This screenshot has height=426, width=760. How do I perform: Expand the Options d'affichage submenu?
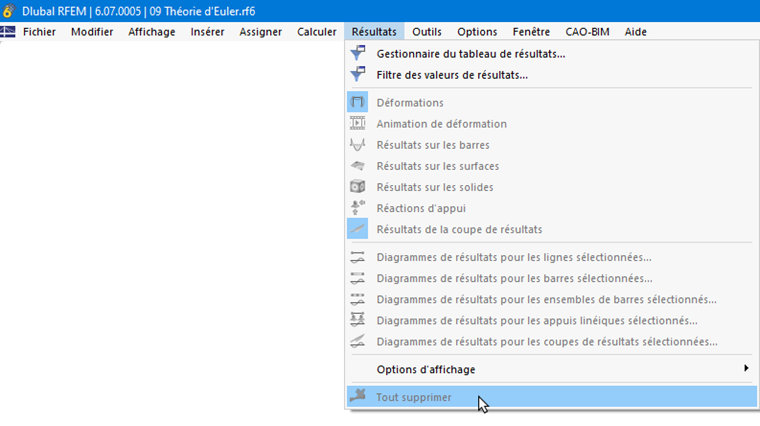coord(551,369)
